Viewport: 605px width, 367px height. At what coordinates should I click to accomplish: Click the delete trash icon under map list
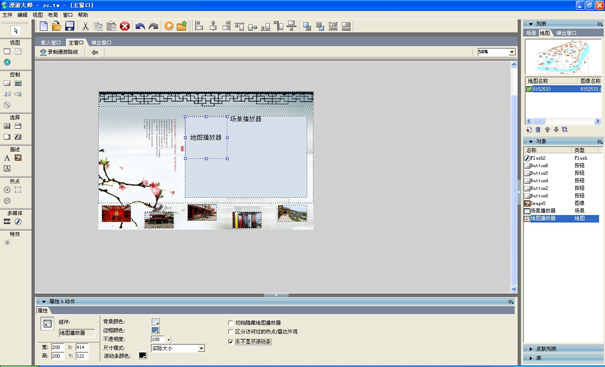[x=538, y=130]
